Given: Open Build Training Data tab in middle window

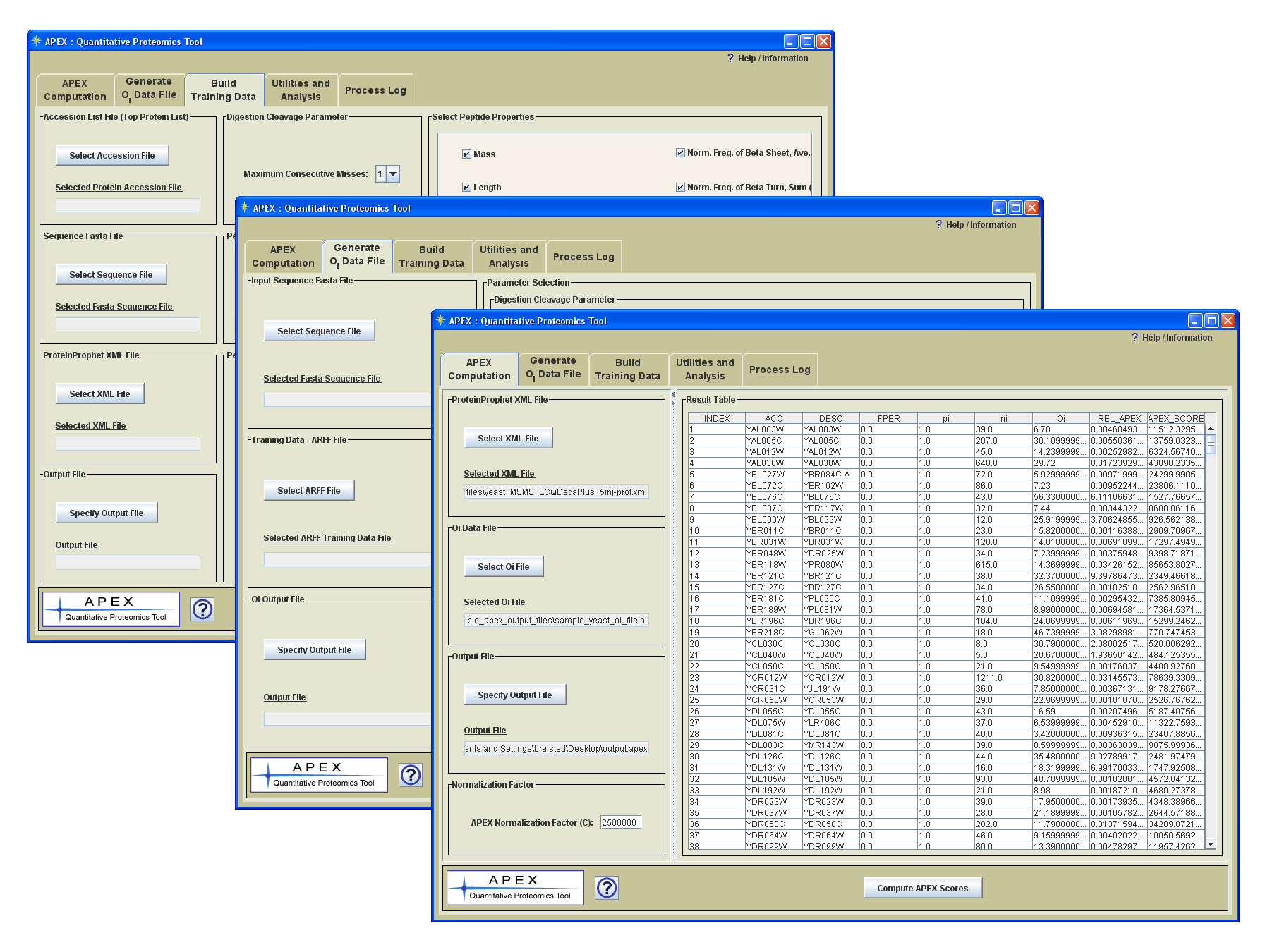Looking at the screenshot, I should pos(432,257).
